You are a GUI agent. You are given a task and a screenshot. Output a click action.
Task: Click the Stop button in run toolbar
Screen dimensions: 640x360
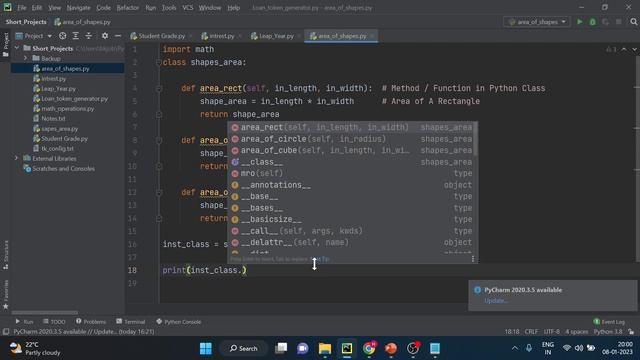[619, 22]
